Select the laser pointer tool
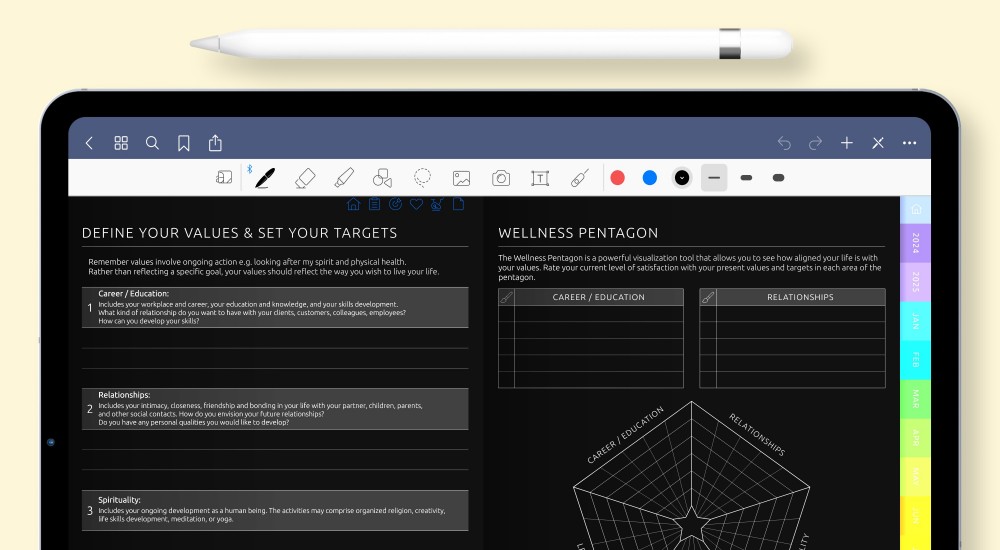 [579, 178]
